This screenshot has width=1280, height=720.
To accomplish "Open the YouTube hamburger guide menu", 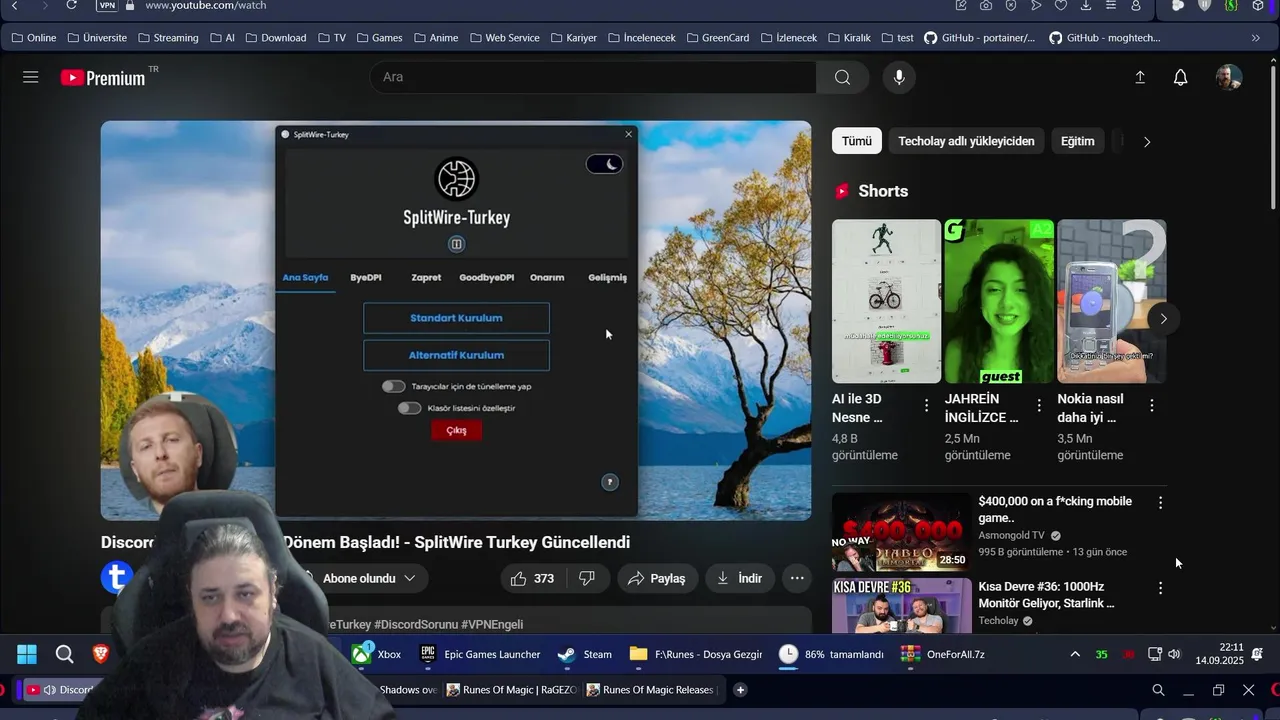I will click(31, 77).
